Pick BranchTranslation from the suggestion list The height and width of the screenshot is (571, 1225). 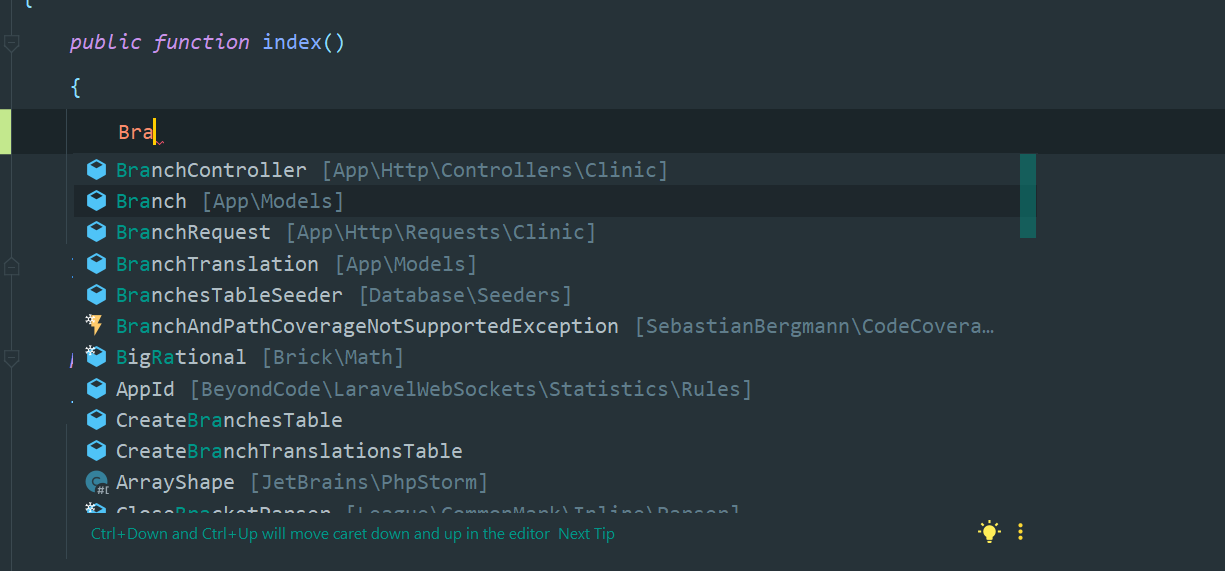coord(555,264)
